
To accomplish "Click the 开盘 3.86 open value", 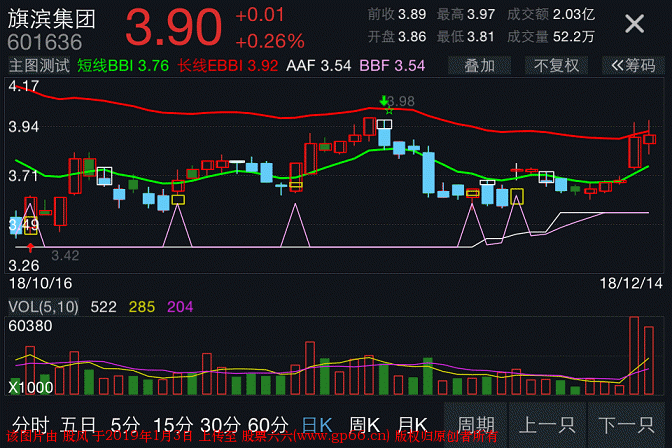I will pyautogui.click(x=397, y=37).
